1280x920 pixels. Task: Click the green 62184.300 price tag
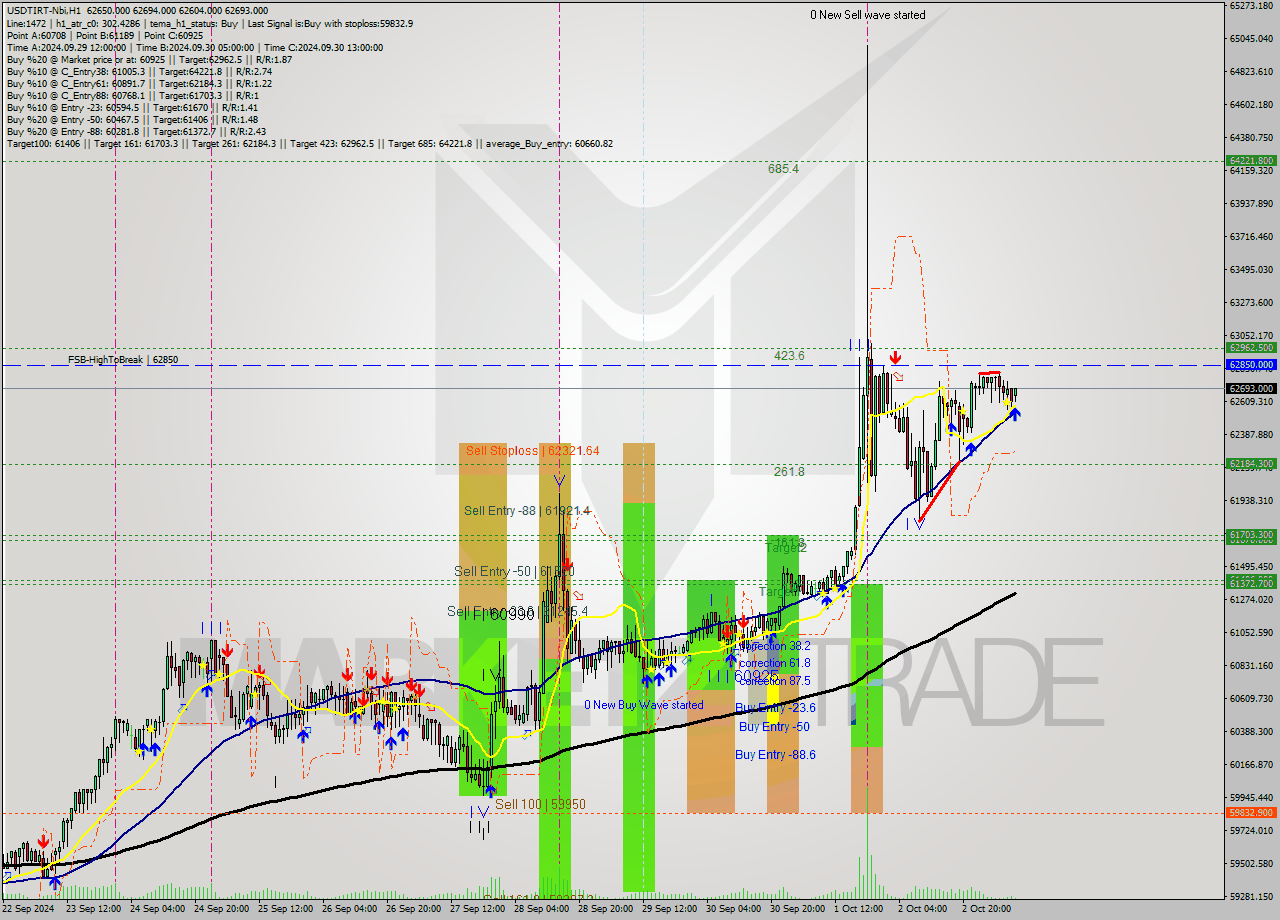[1250, 464]
